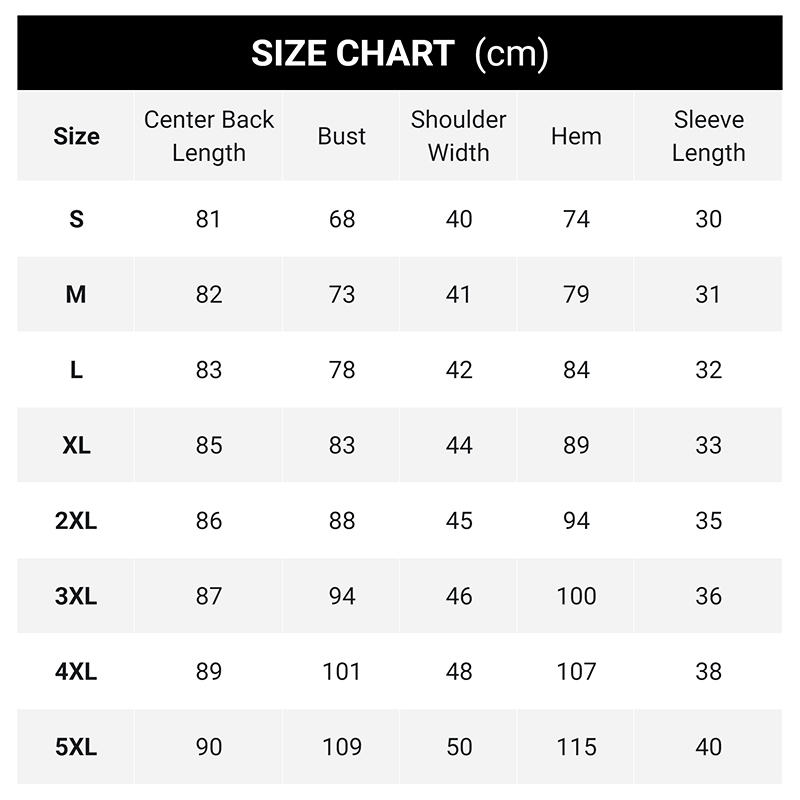Click the Shoulder Width column header

(x=458, y=136)
